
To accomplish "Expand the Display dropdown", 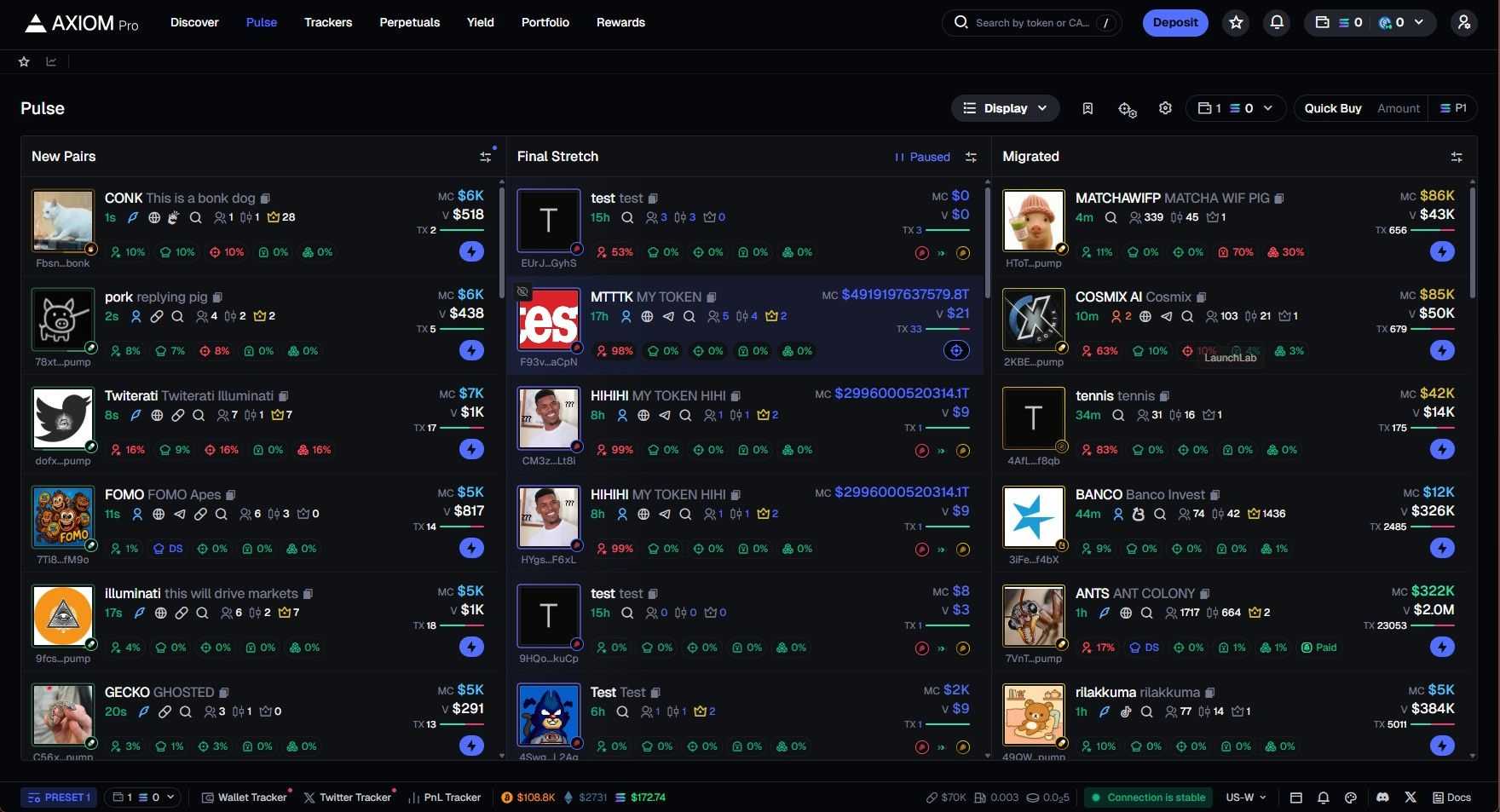I will (x=1005, y=108).
